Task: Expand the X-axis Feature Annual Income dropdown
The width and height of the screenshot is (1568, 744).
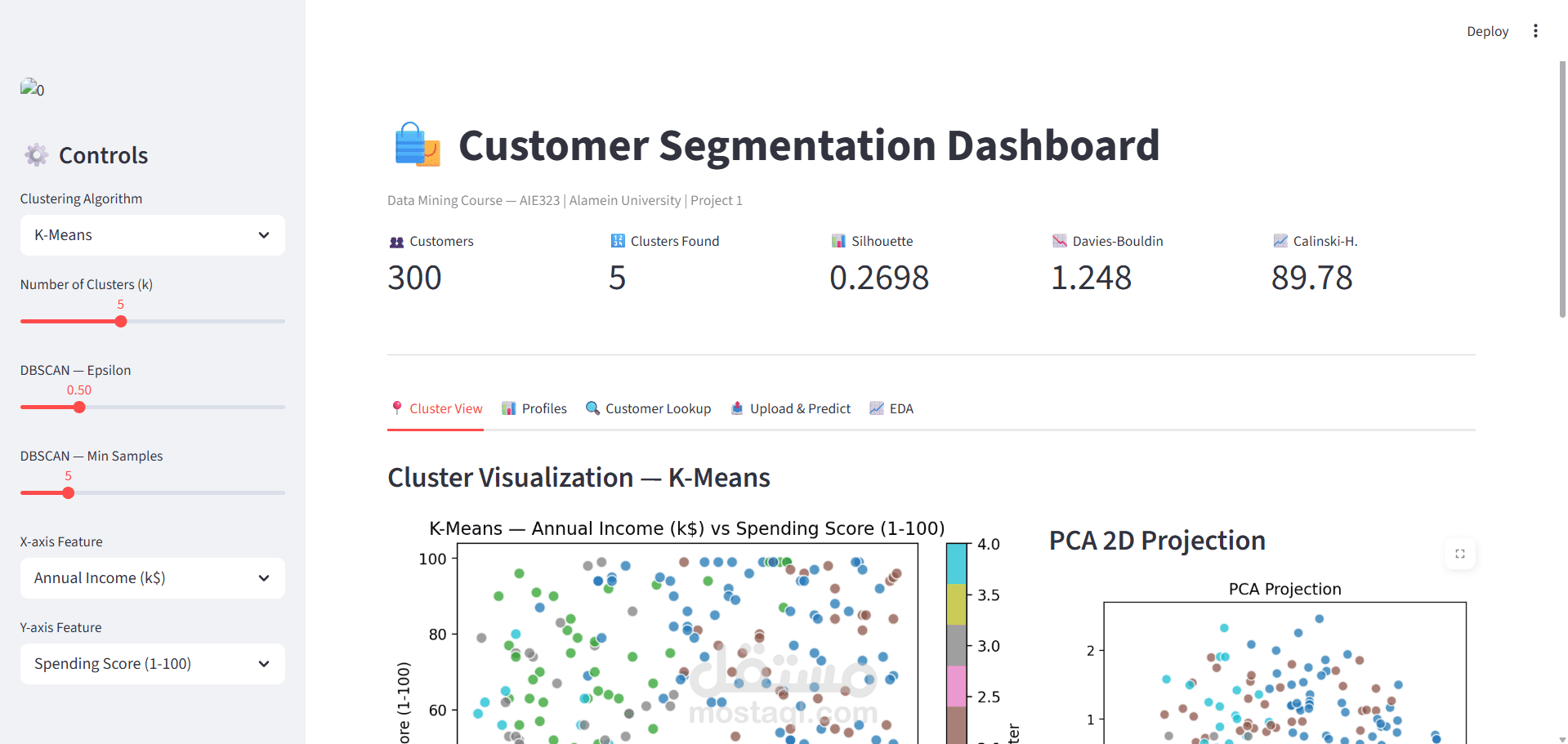Action: 153,578
